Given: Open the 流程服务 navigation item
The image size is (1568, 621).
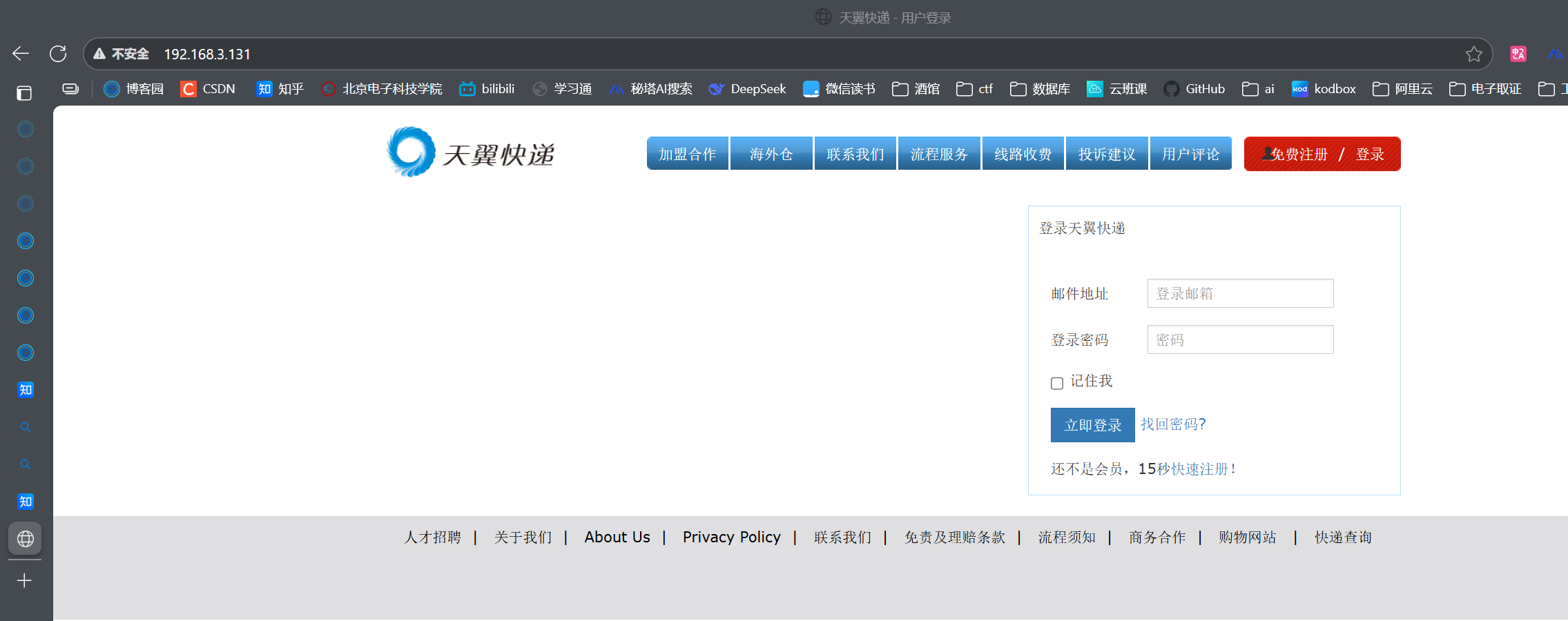Looking at the screenshot, I should pos(939,153).
